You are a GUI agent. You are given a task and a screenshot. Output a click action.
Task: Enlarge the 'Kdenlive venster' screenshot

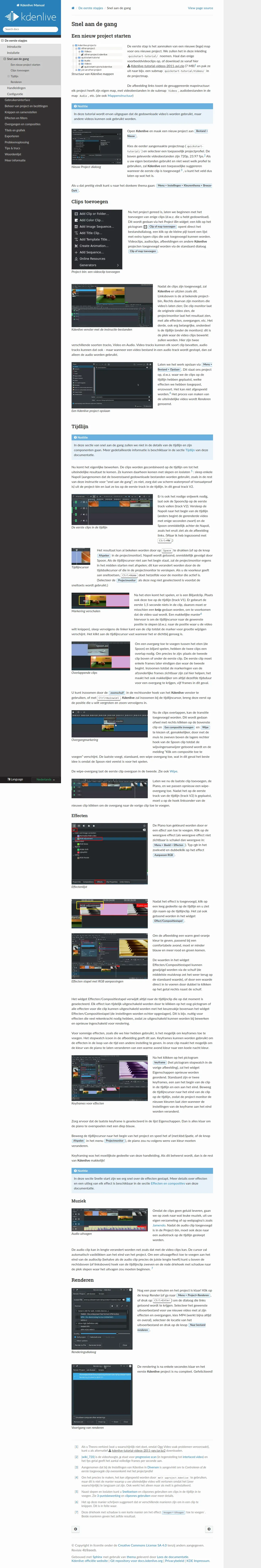112,306
